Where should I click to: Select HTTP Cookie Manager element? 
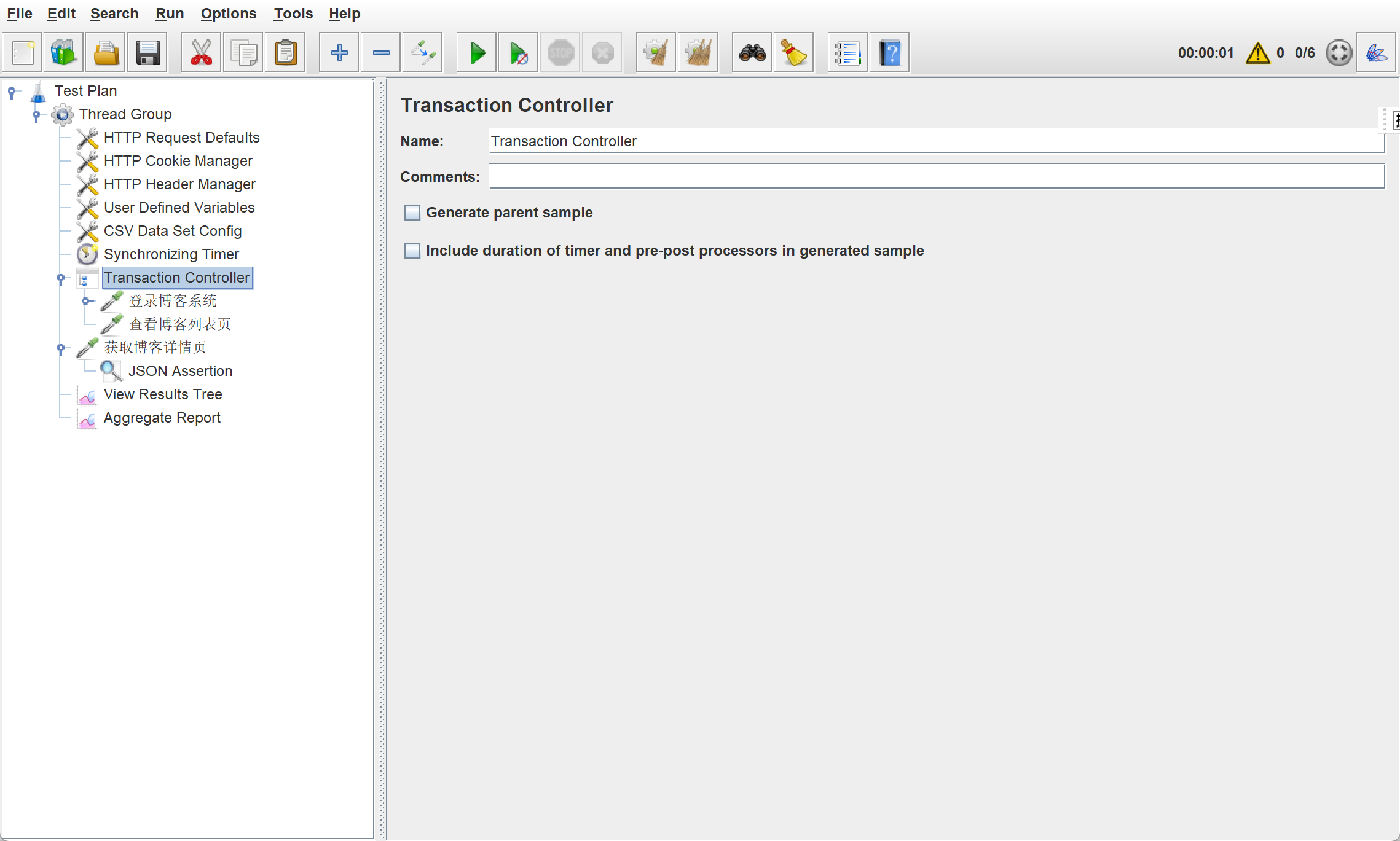pos(178,161)
